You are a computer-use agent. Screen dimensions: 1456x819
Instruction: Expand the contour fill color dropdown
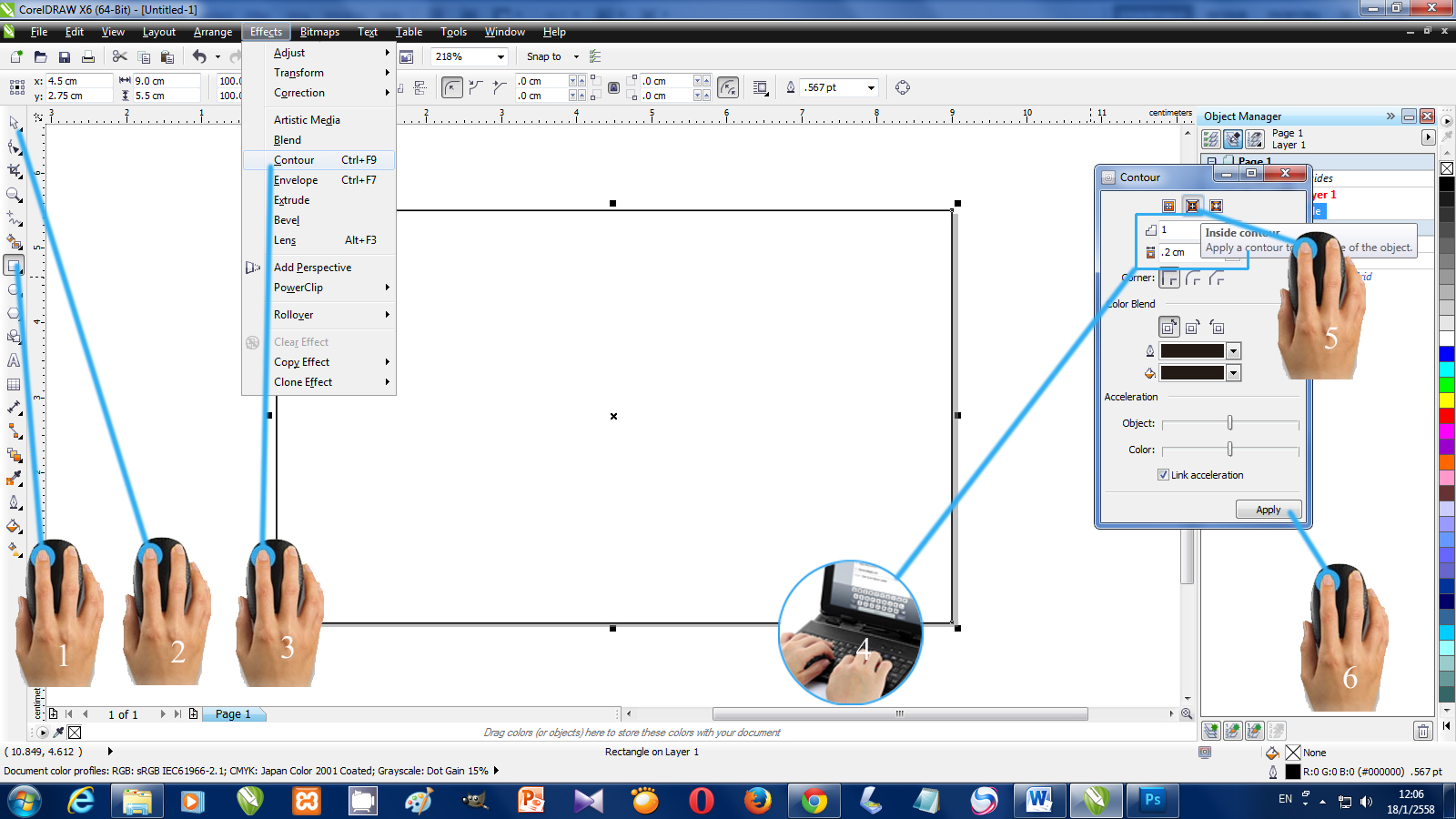(x=1233, y=373)
